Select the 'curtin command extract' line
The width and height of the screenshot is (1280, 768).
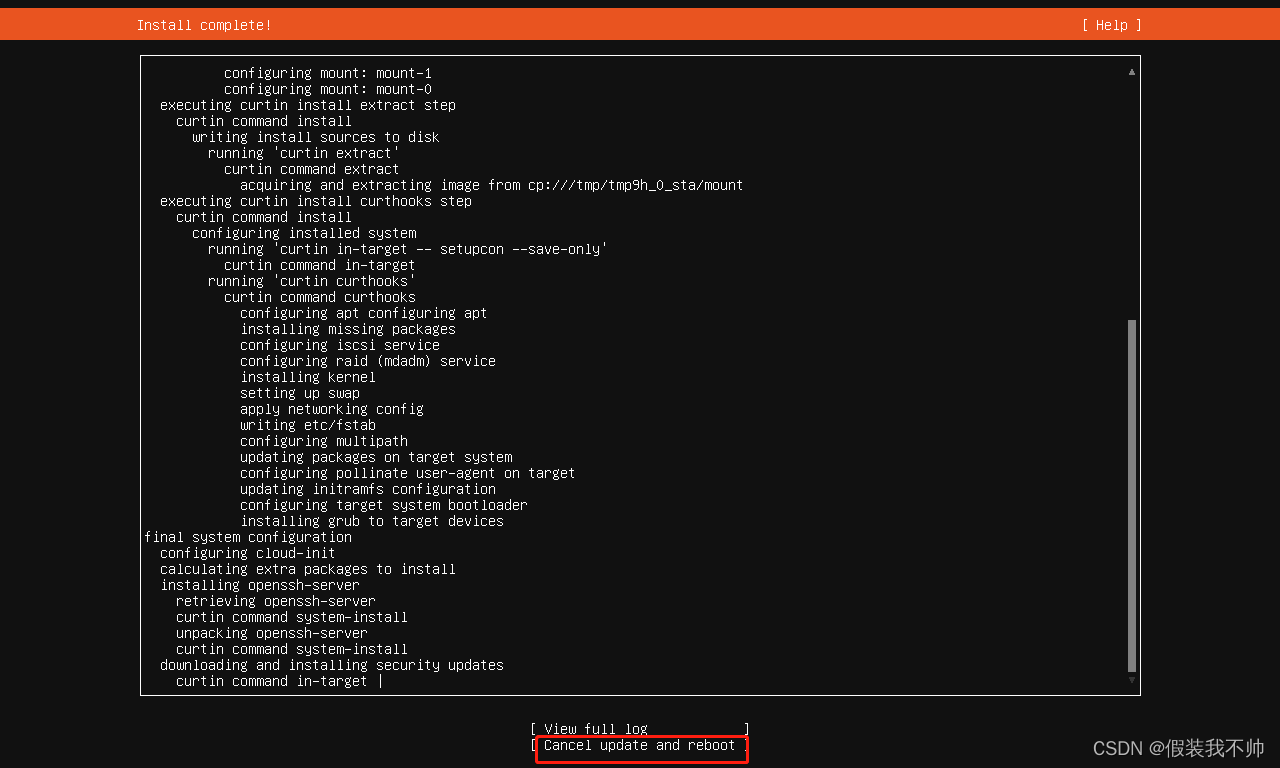312,169
